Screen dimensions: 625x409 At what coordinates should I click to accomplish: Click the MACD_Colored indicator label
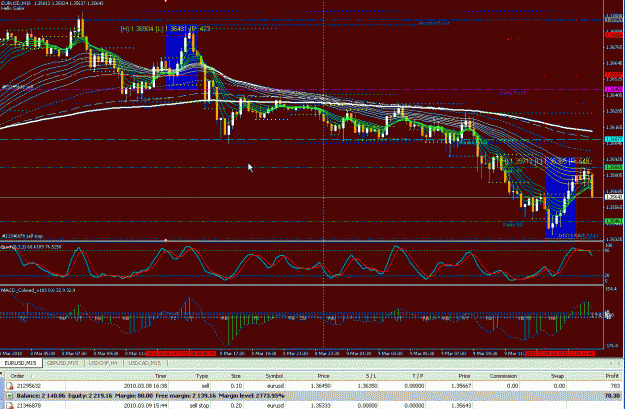tap(37, 290)
